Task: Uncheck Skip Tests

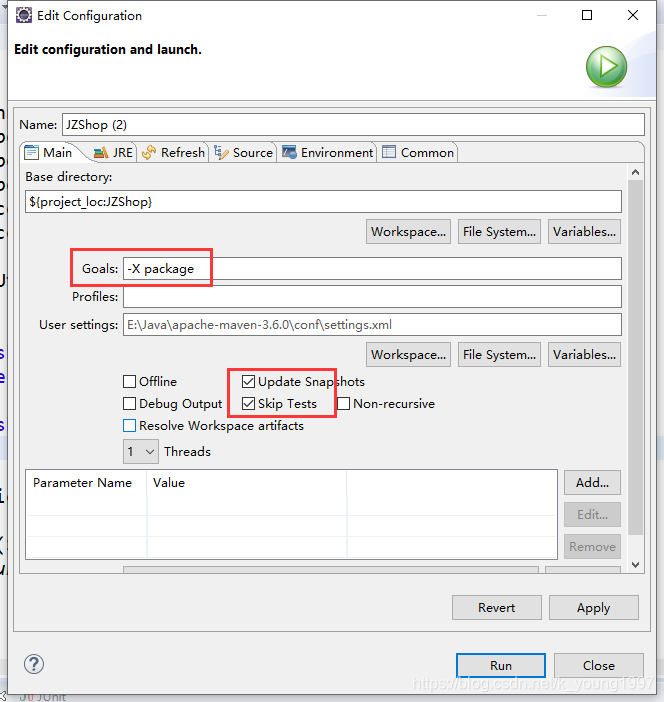Action: tap(248, 403)
